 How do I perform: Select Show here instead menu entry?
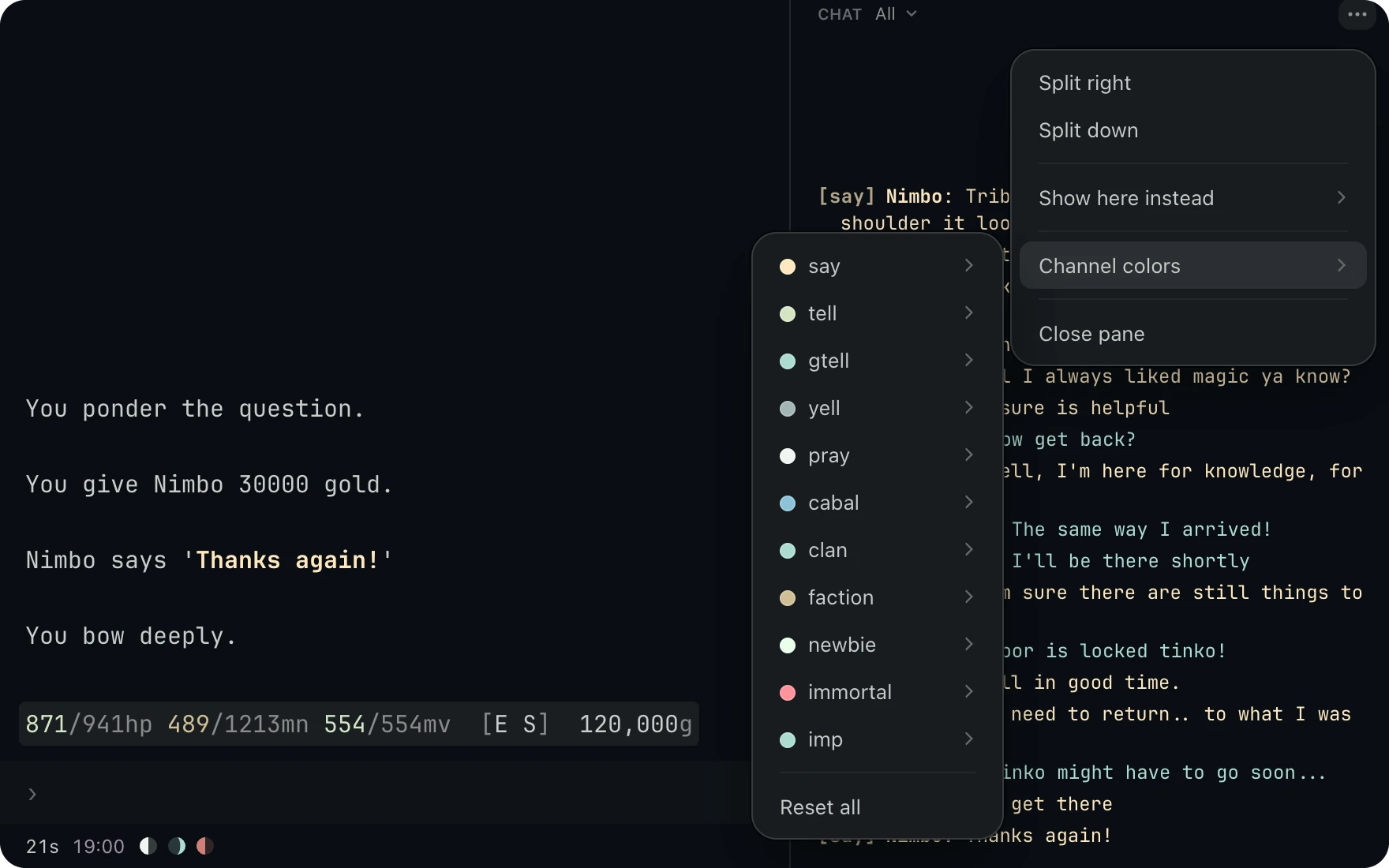pos(1192,197)
